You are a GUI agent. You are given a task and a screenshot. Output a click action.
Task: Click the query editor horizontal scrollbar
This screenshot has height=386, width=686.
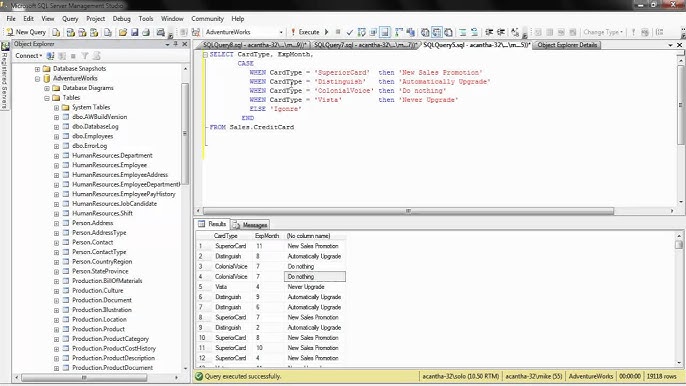click(408, 211)
